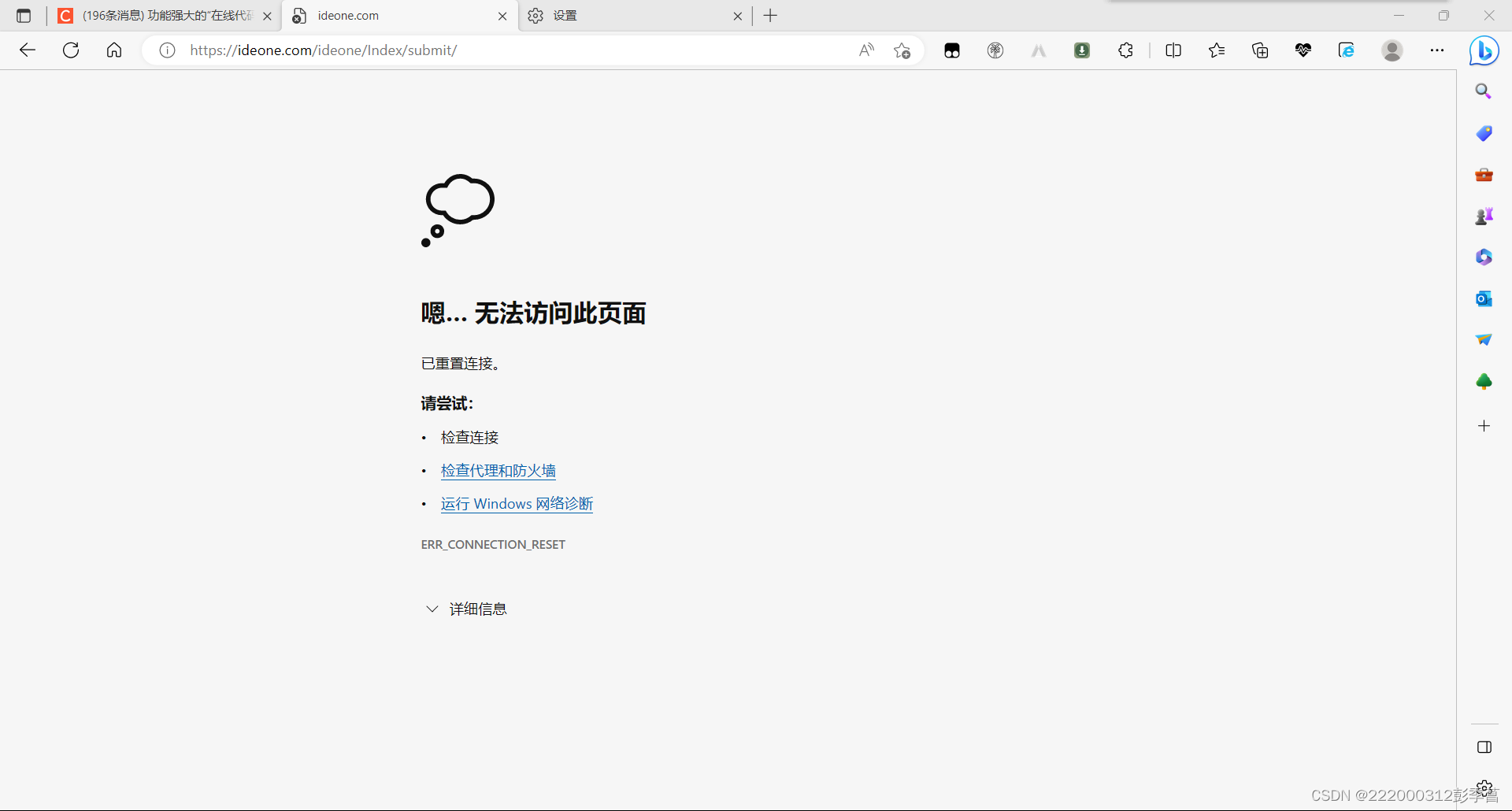Open a new tab
The height and width of the screenshot is (811, 1512).
tap(770, 16)
